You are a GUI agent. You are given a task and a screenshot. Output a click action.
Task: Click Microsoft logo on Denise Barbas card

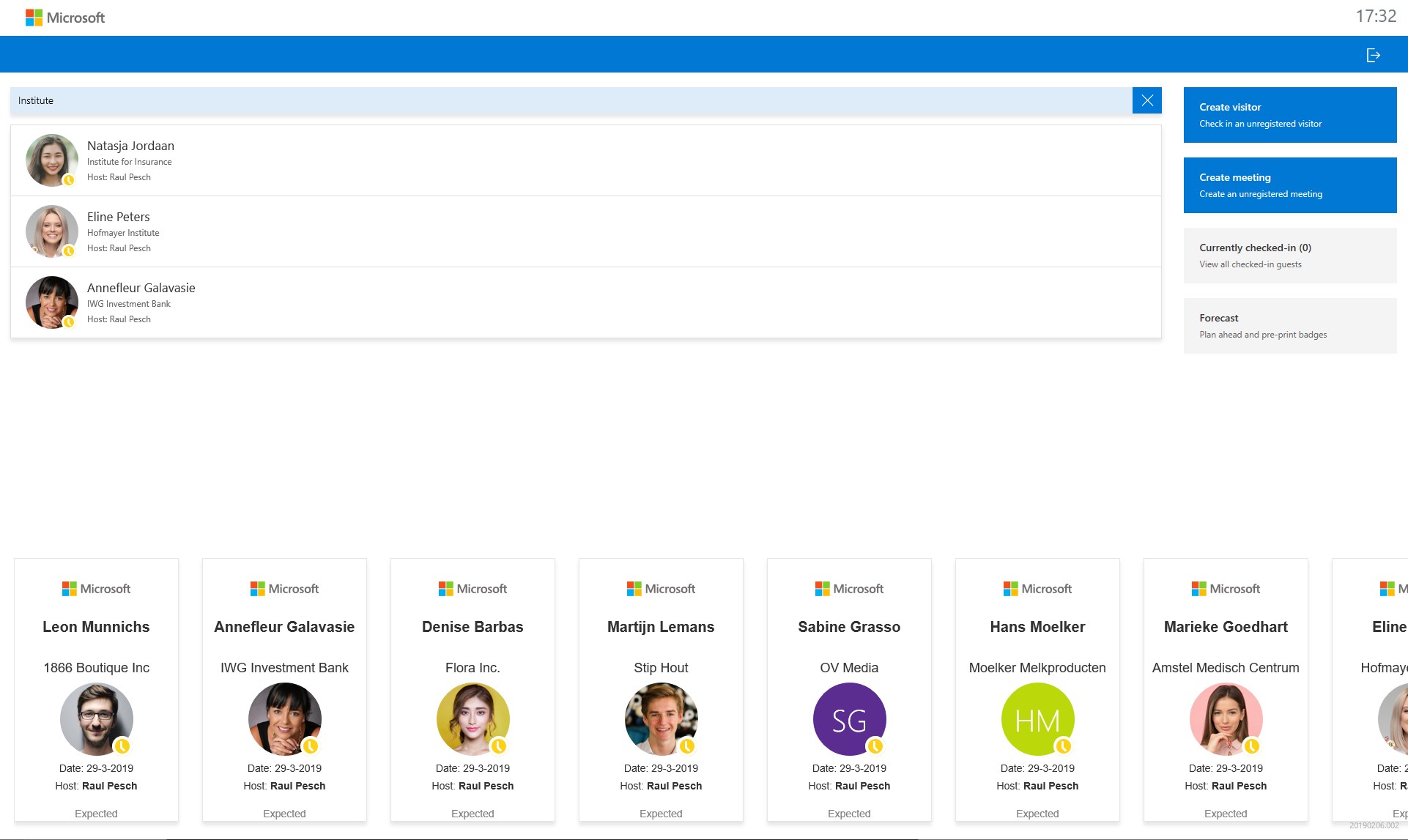click(x=473, y=589)
